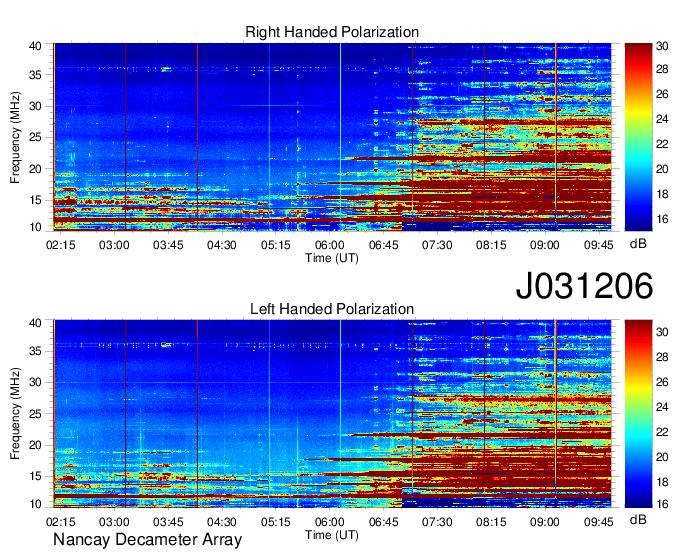The width and height of the screenshot is (680, 552).
Task: Click "09:45" time tick on left-handed plot
Action: click(598, 522)
